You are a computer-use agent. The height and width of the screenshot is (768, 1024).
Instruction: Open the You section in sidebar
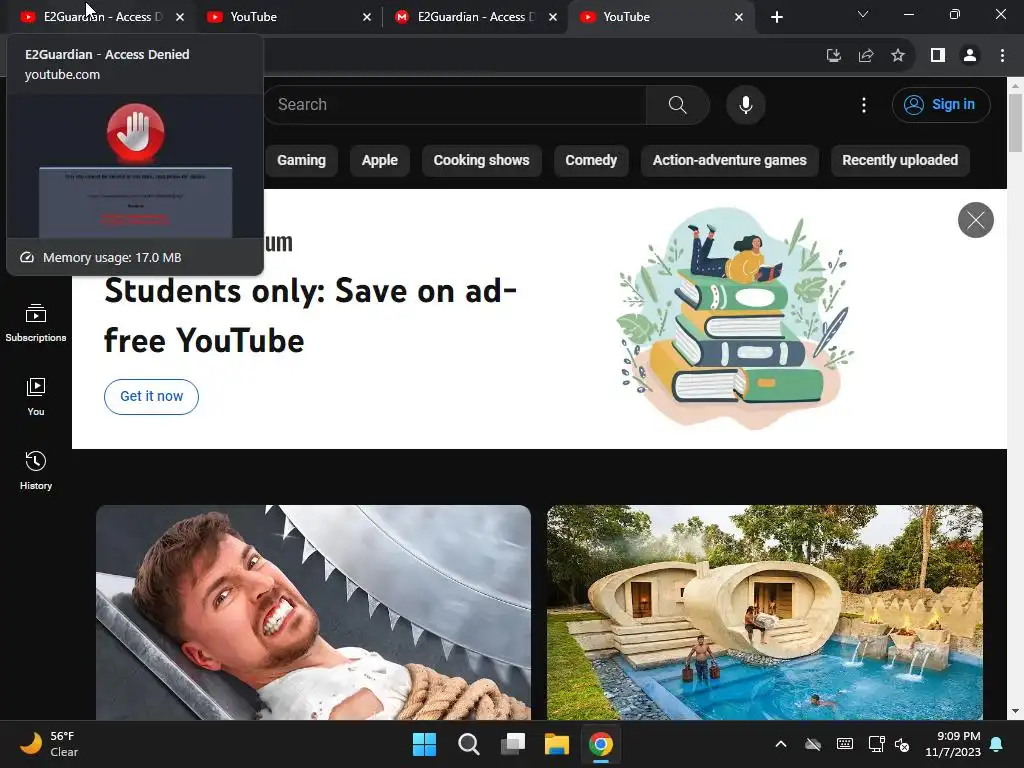click(x=36, y=396)
